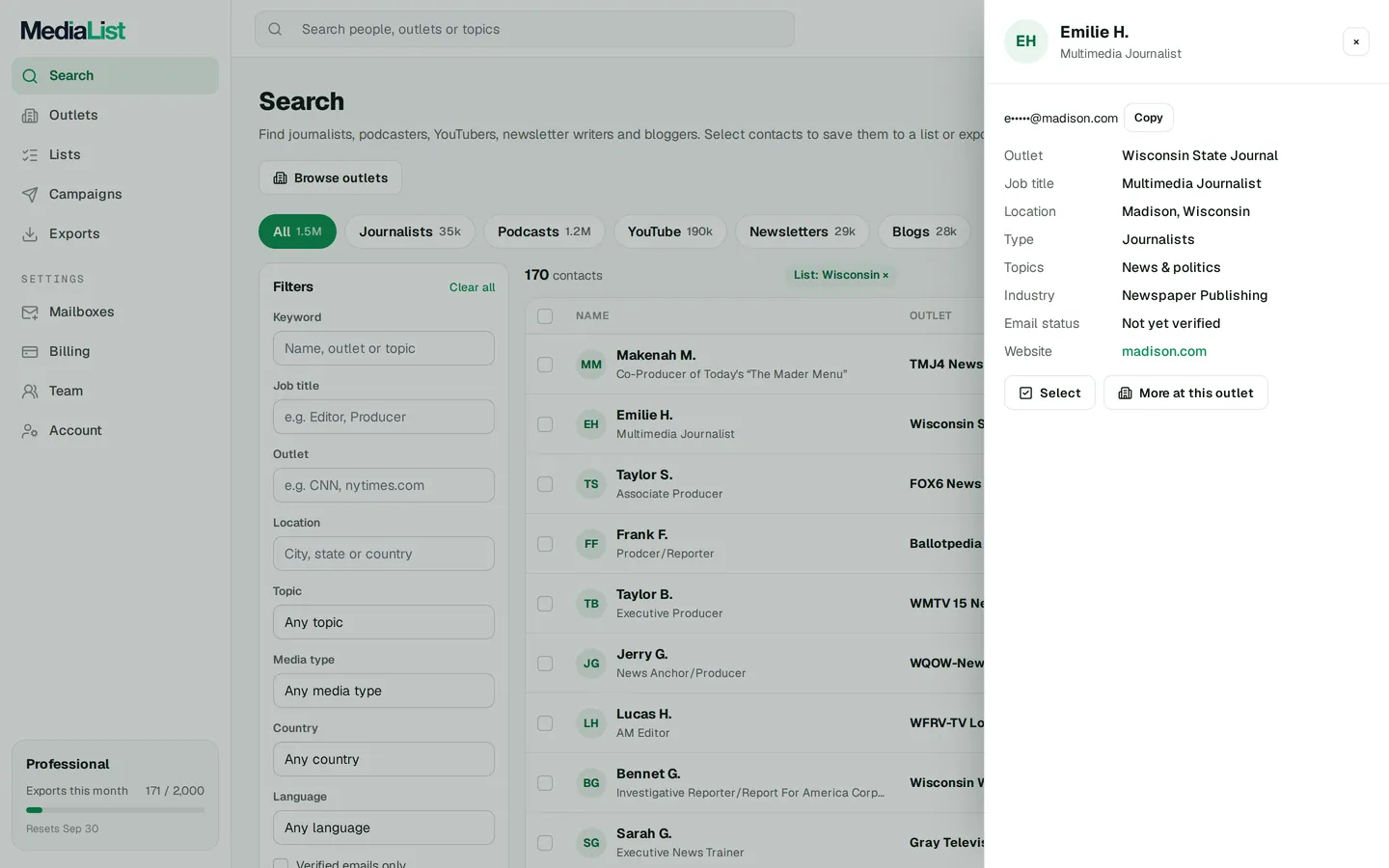Screen dimensions: 1389x868
Task: Click the Job title filter field
Action: point(384,417)
